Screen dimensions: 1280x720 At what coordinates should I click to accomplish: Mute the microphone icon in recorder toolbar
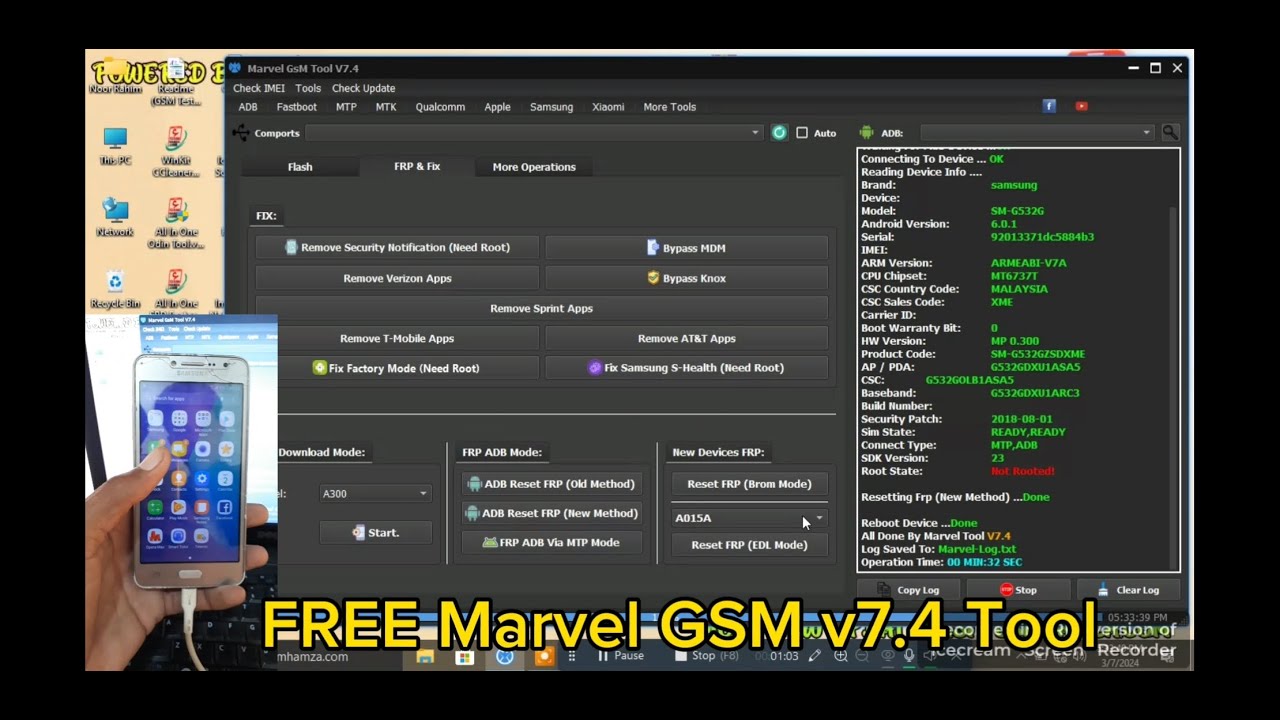(x=907, y=656)
